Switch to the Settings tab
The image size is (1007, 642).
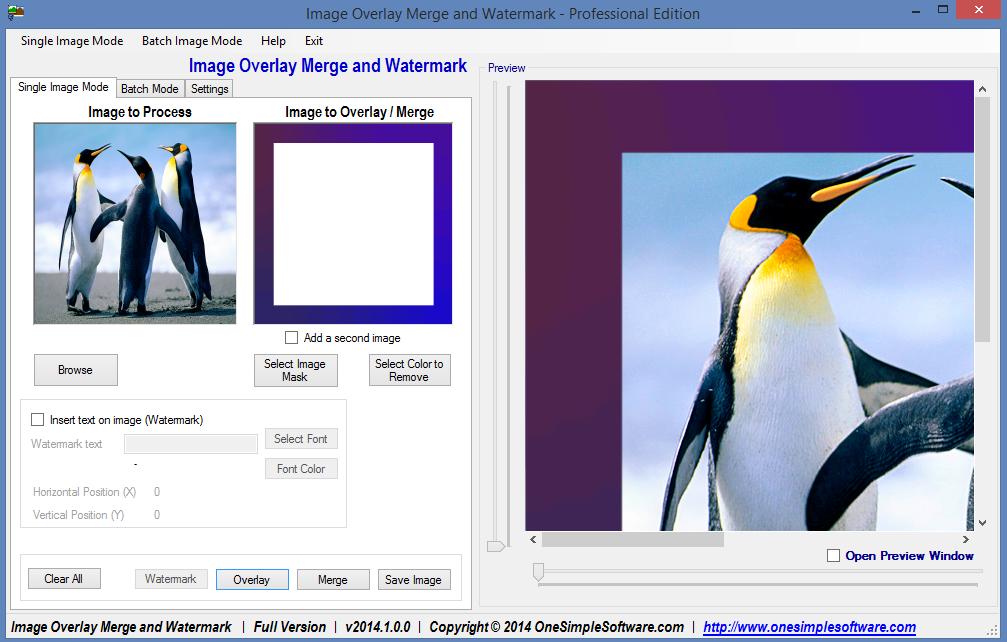tap(210, 89)
